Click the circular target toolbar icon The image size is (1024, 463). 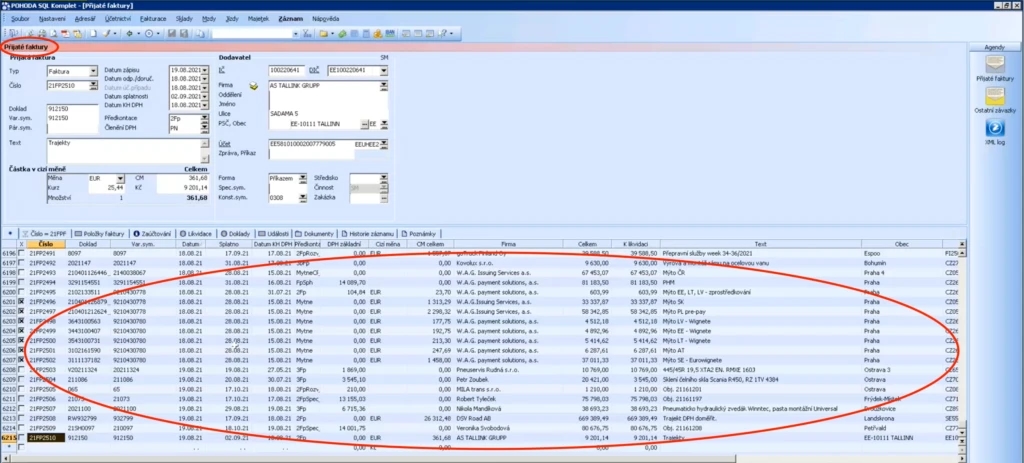(x=149, y=33)
